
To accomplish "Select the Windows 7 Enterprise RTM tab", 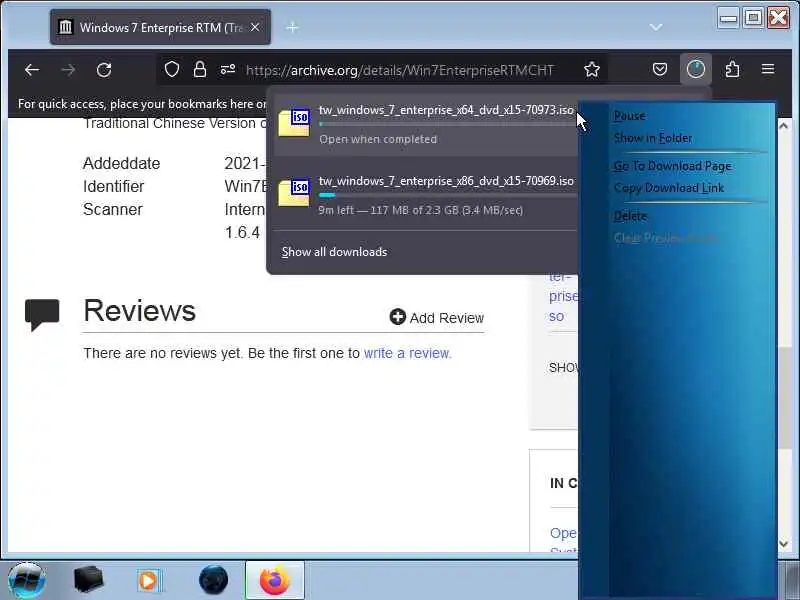I will 160,28.
